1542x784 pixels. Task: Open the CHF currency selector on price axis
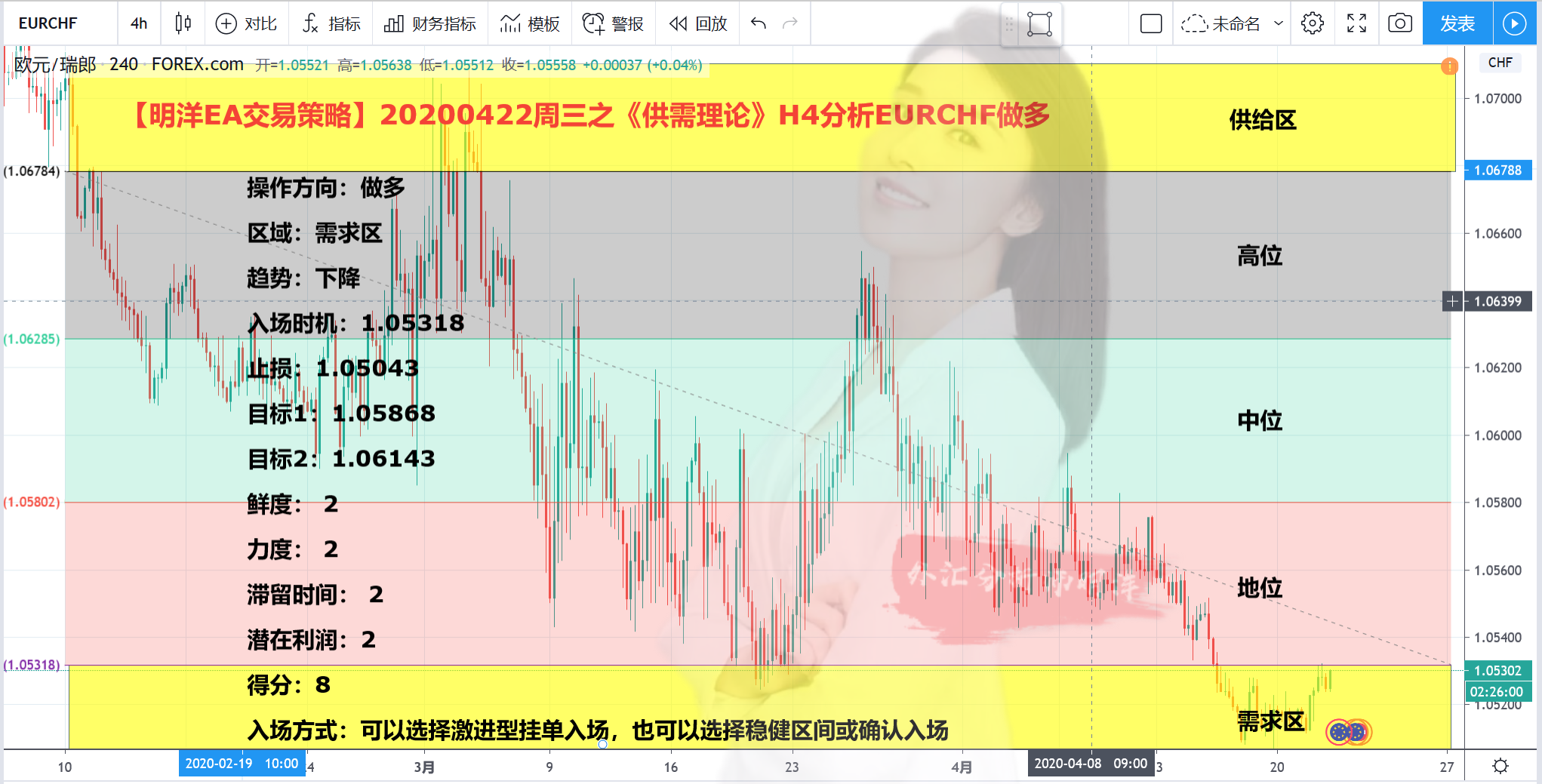tap(1500, 63)
